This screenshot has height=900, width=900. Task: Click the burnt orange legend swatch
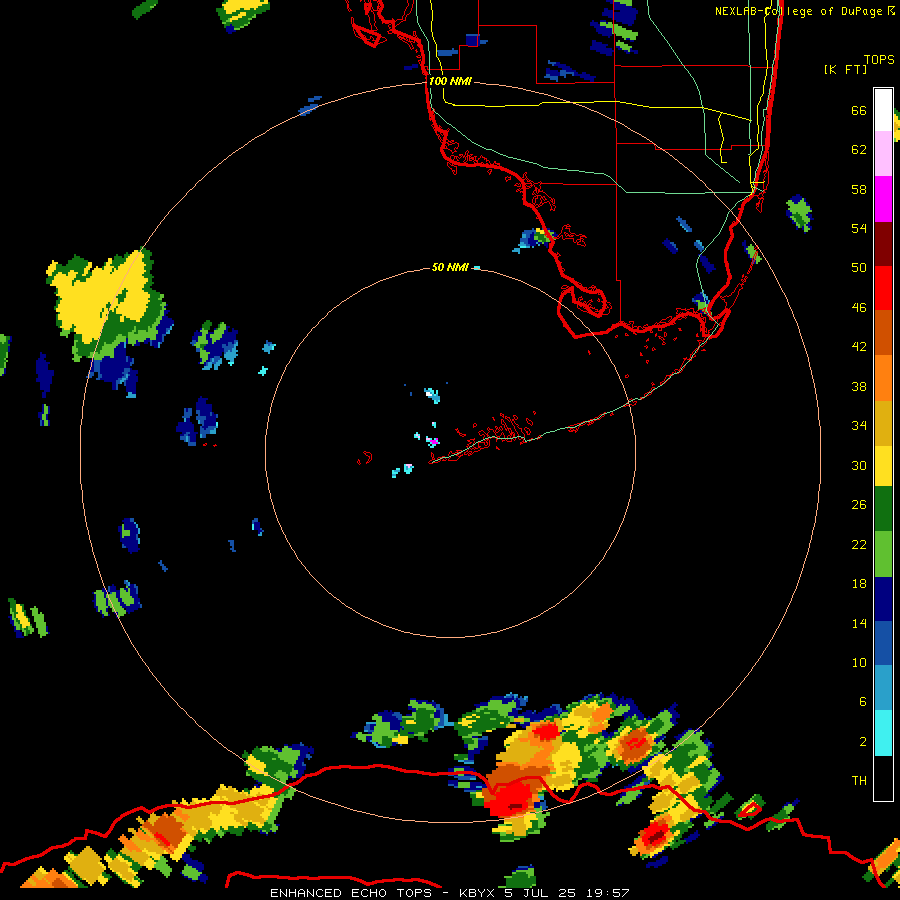[x=883, y=333]
